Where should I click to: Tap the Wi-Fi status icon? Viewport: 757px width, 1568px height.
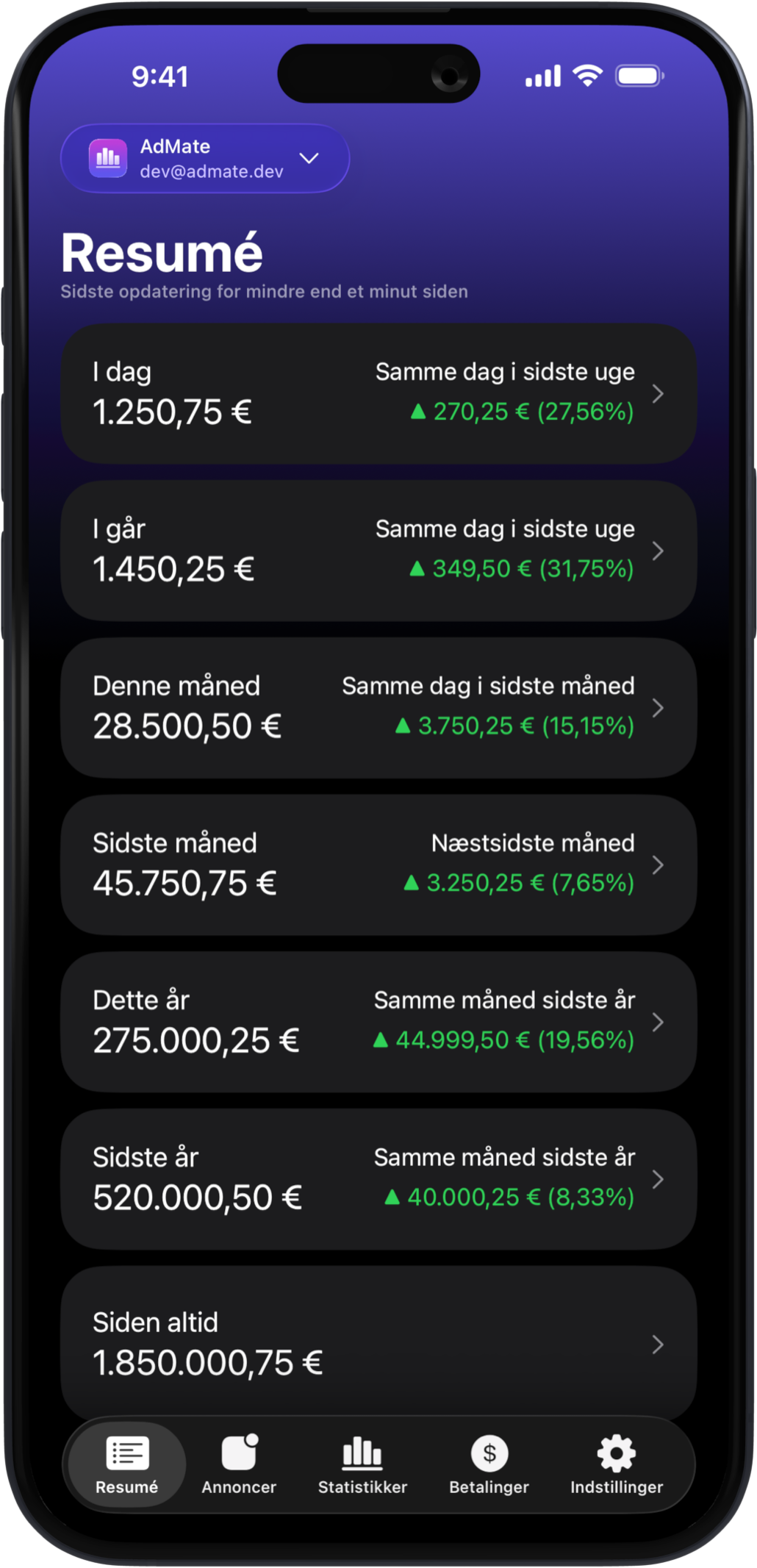click(587, 76)
